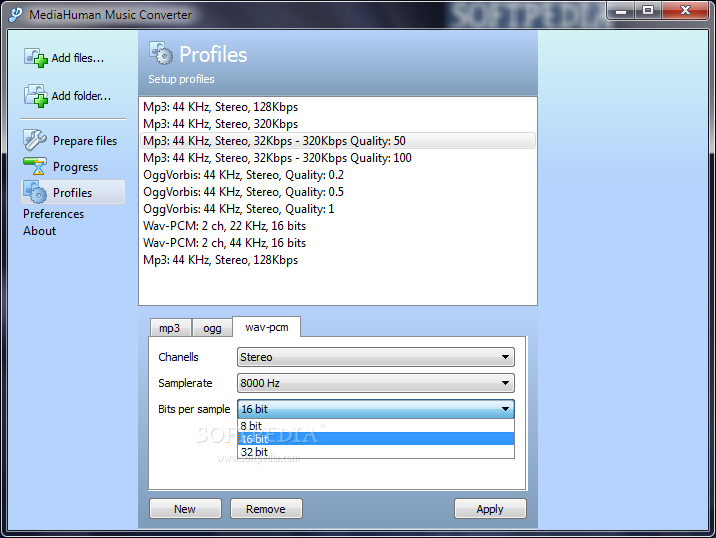Open Add folder… label
The width and height of the screenshot is (716, 538).
click(81, 96)
